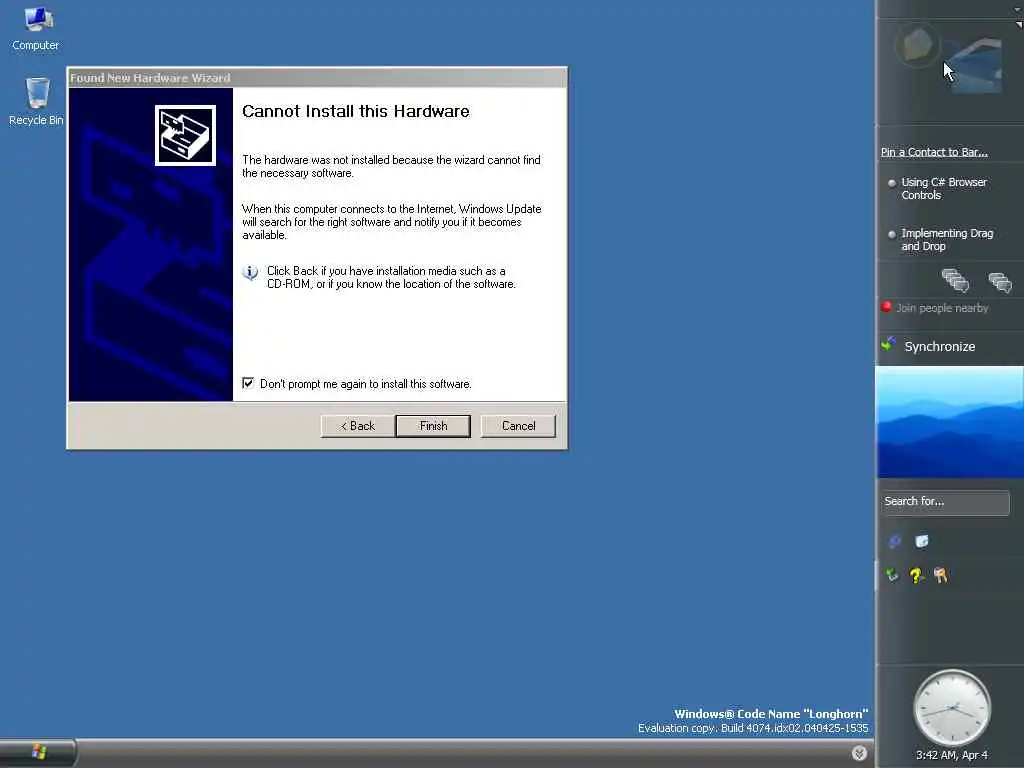The height and width of the screenshot is (768, 1024).
Task: Click the hardware wizard device icon
Action: pyautogui.click(x=185, y=135)
